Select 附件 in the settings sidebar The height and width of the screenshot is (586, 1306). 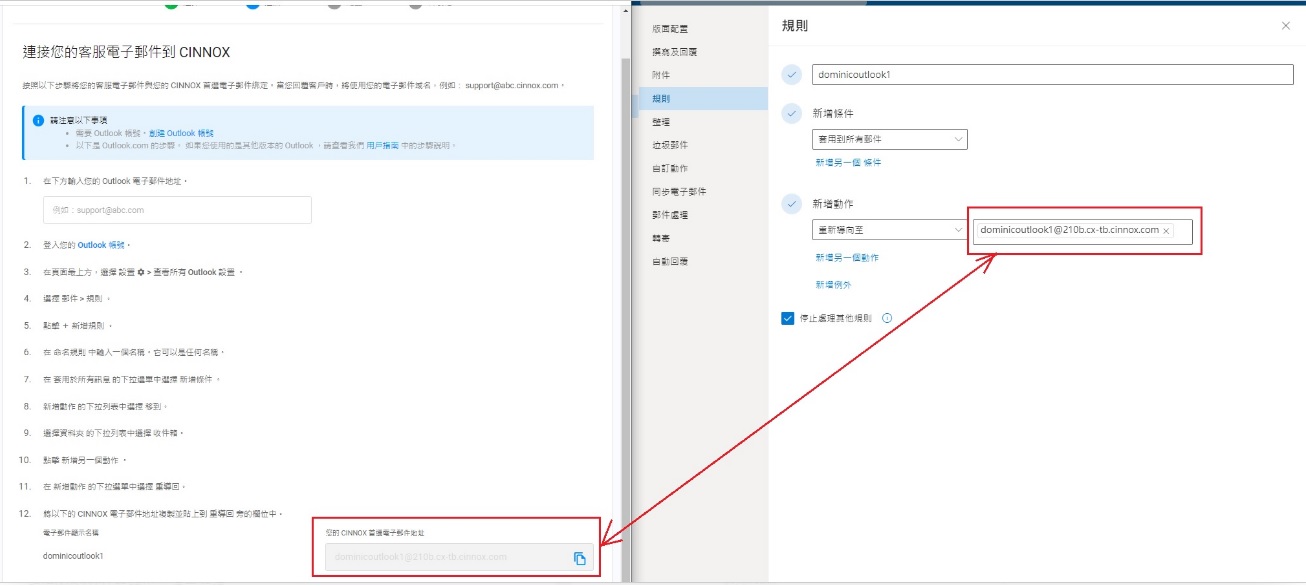[661, 75]
